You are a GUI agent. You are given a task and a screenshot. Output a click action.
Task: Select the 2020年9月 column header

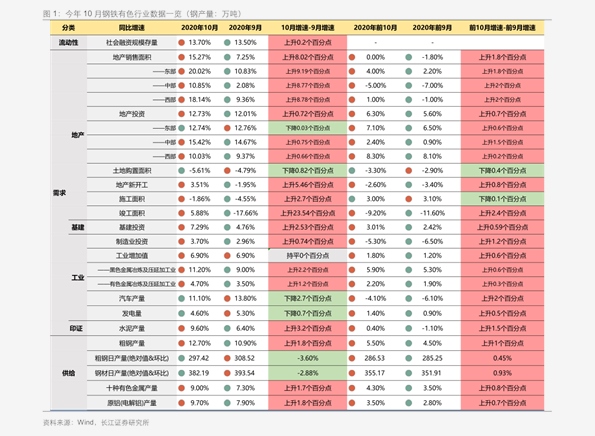tap(245, 28)
